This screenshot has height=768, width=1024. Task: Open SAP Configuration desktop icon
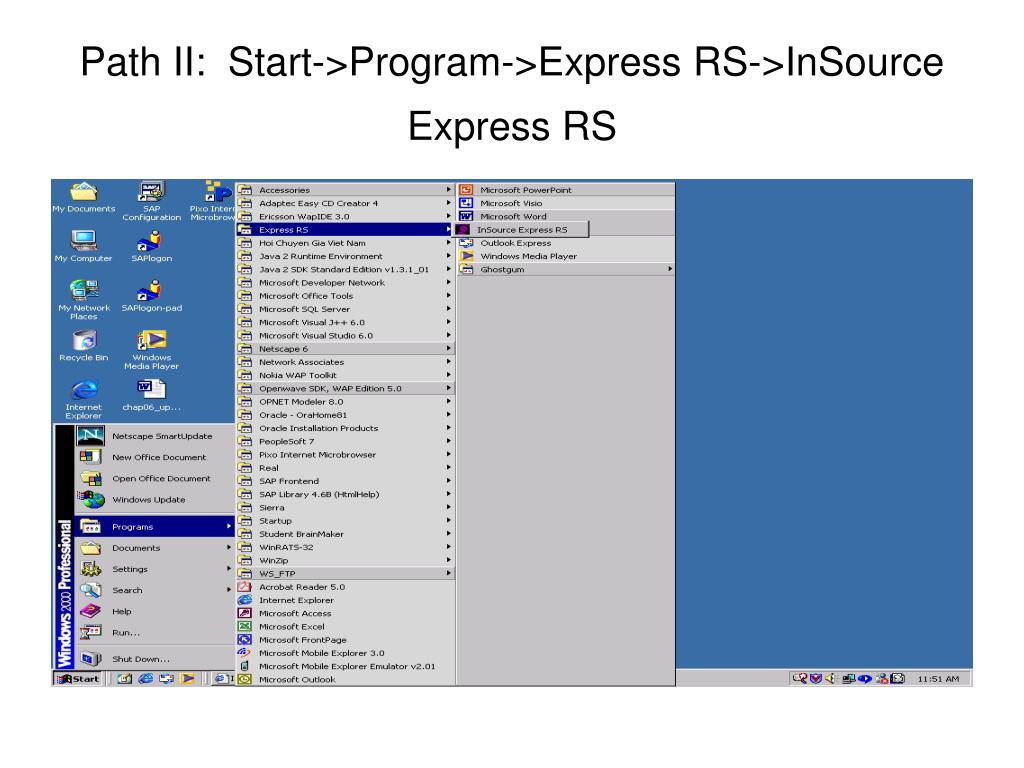point(152,201)
